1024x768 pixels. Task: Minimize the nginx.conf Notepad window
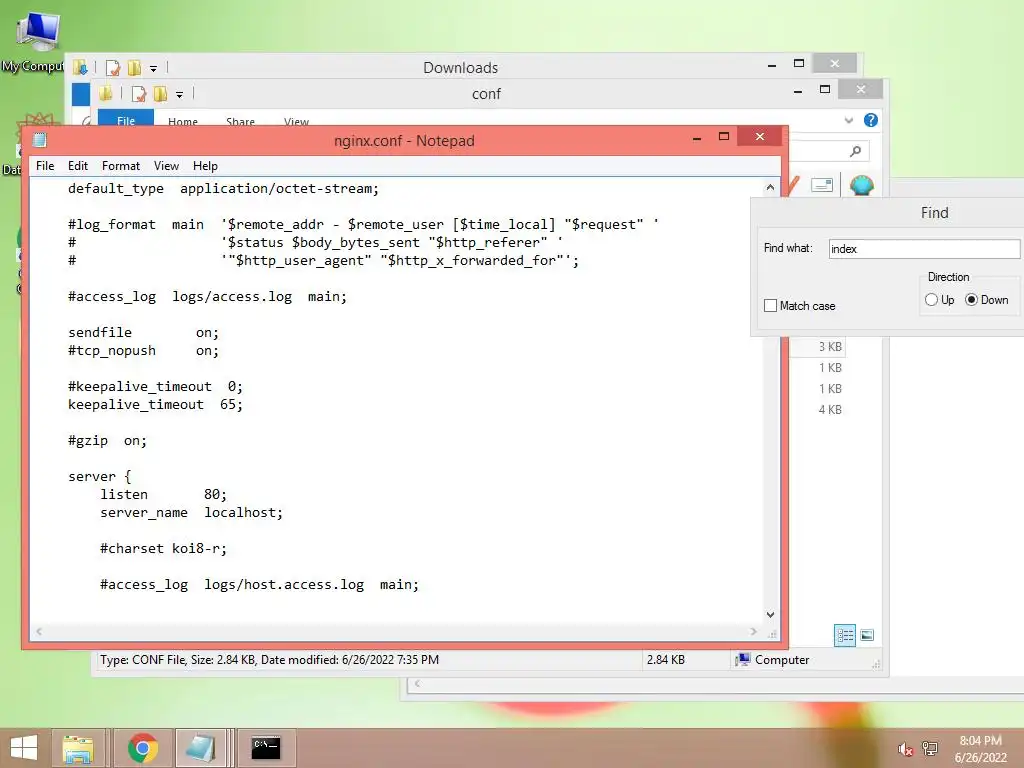697,137
